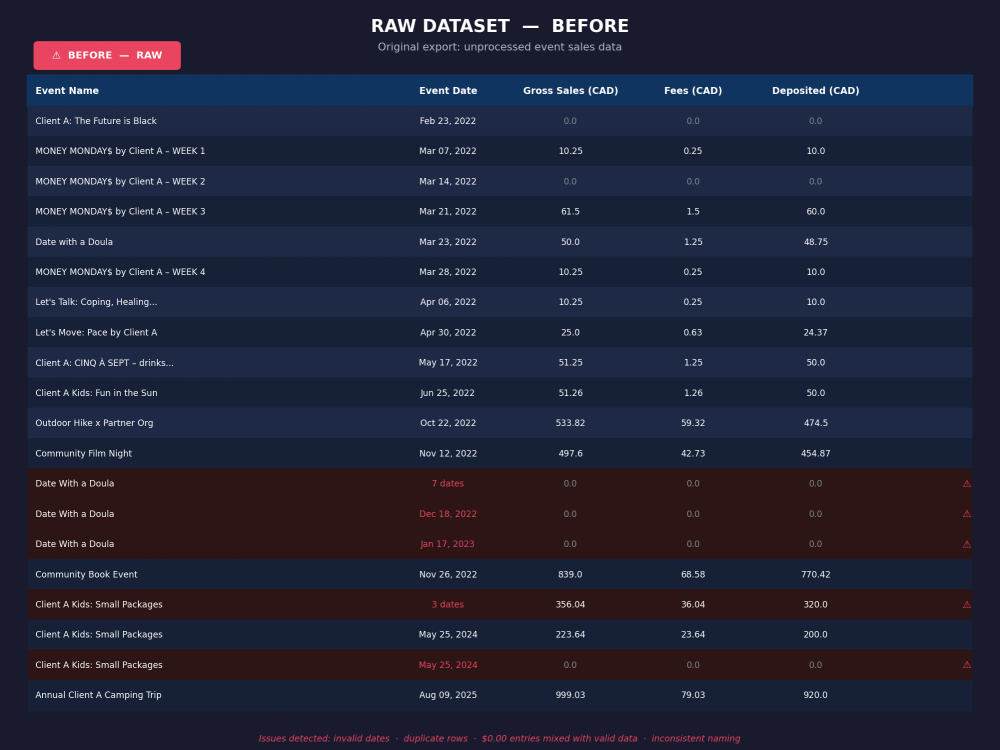The height and width of the screenshot is (750, 1000).
Task: Click warning icon on last Small Packages row
Action: click(967, 665)
